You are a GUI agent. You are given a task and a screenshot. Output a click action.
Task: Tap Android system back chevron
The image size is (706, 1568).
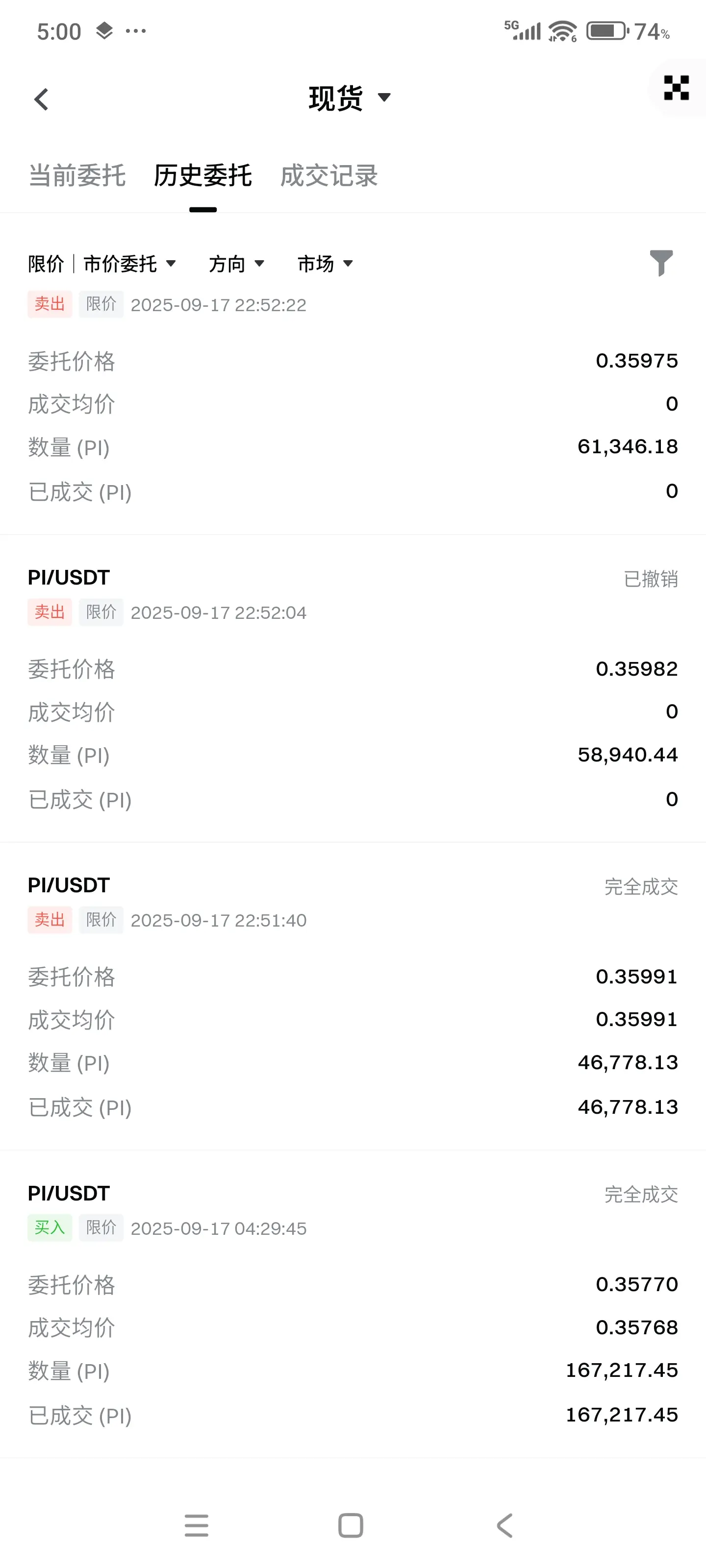pos(505,1525)
